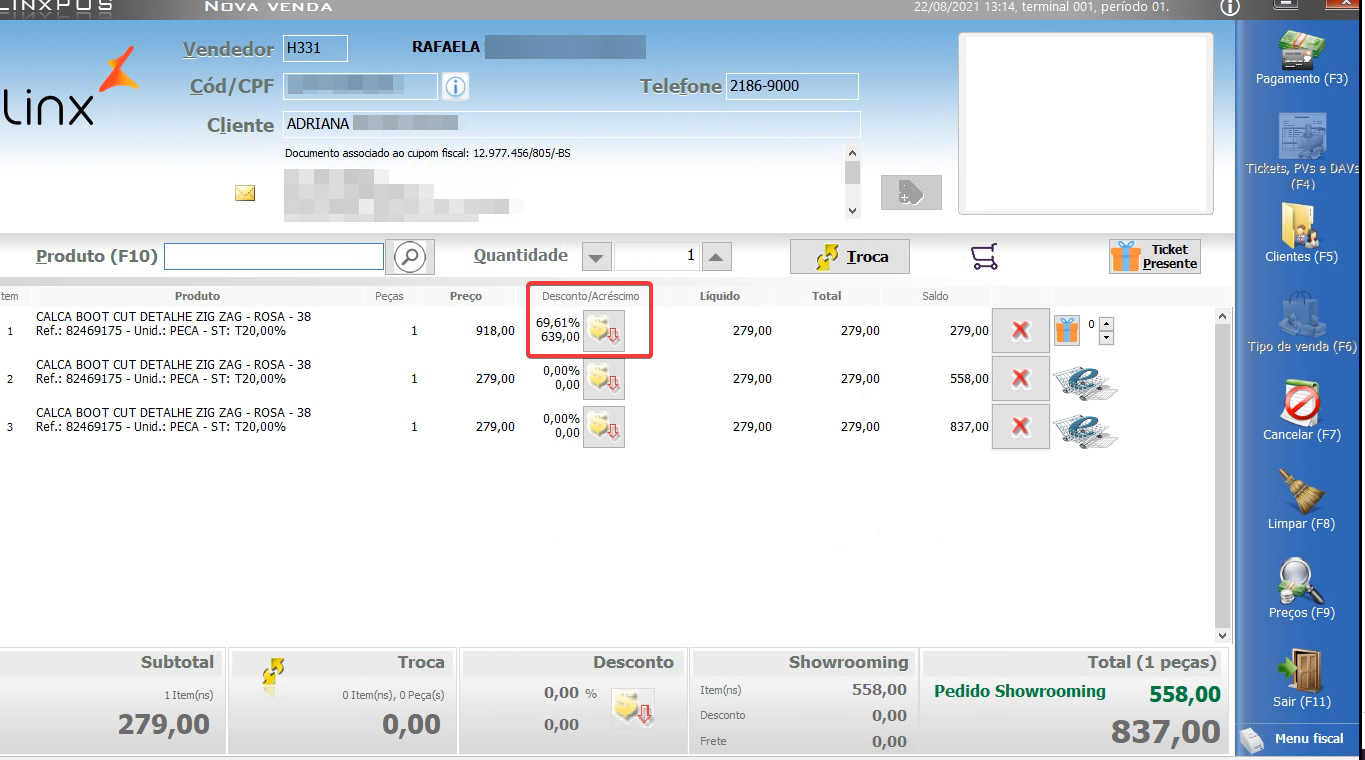Screen dimensions: 1365x760
Task: Click the Quantidade increase arrow
Action: 716,257
